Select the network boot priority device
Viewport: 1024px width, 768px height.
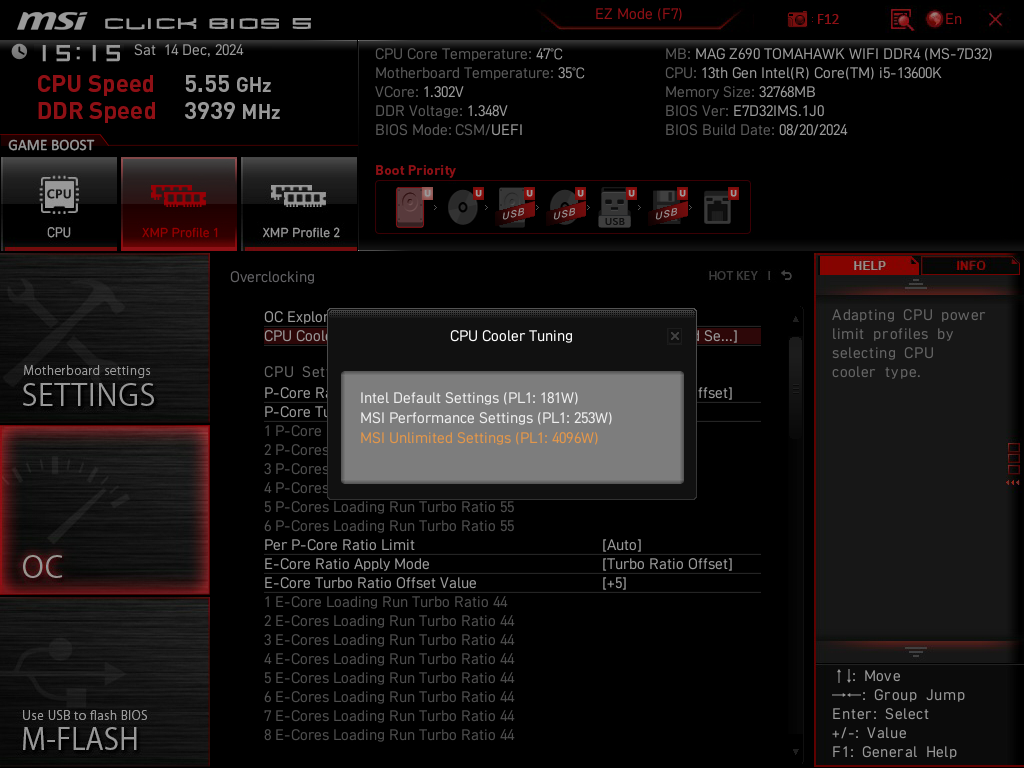pyautogui.click(x=720, y=207)
